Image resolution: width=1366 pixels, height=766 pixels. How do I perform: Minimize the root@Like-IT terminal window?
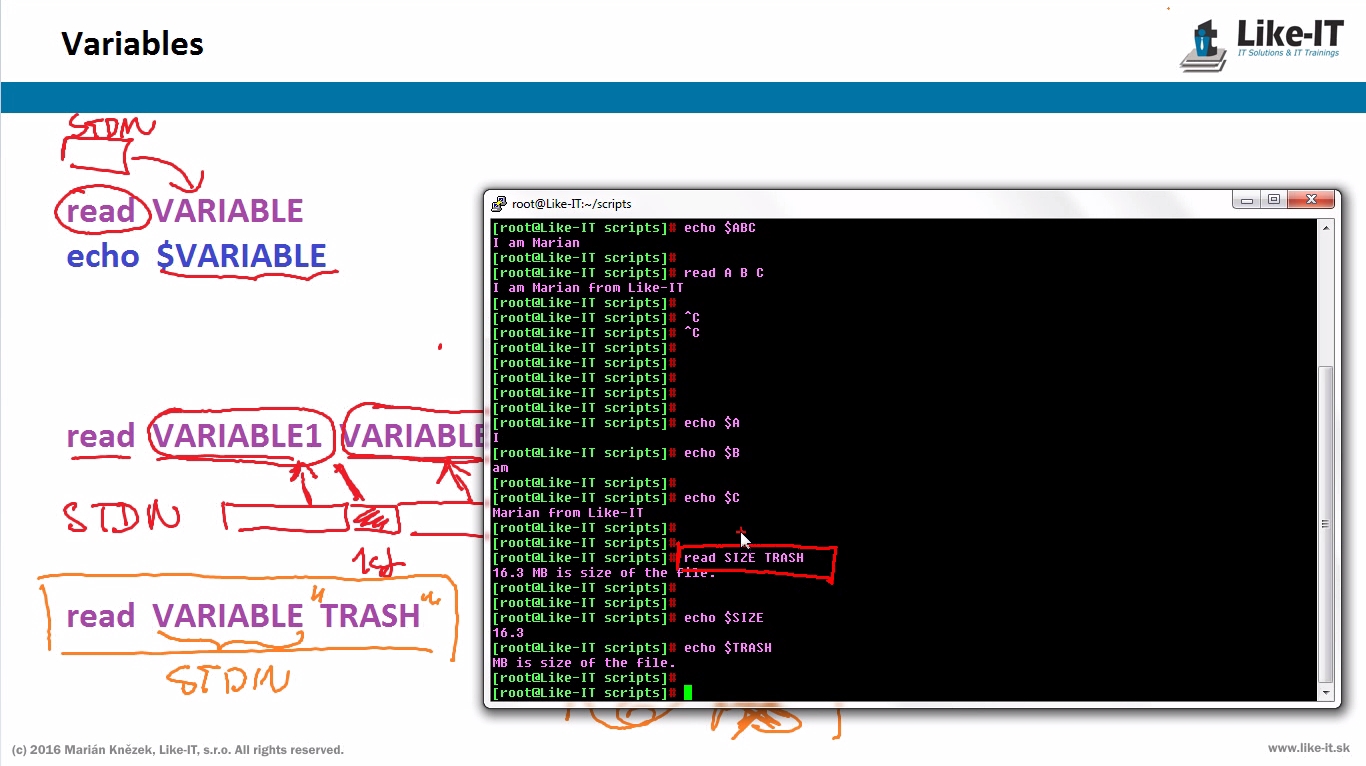(1246, 200)
